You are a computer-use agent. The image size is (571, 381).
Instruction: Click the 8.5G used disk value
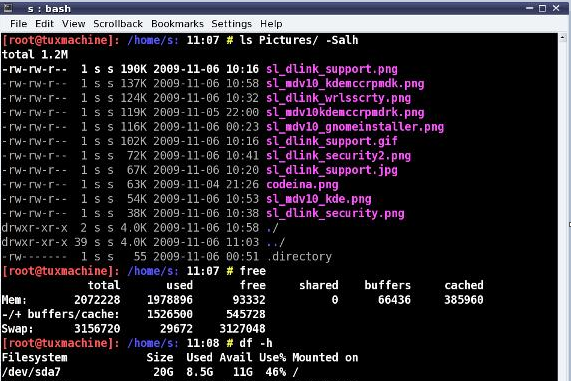[200, 372]
